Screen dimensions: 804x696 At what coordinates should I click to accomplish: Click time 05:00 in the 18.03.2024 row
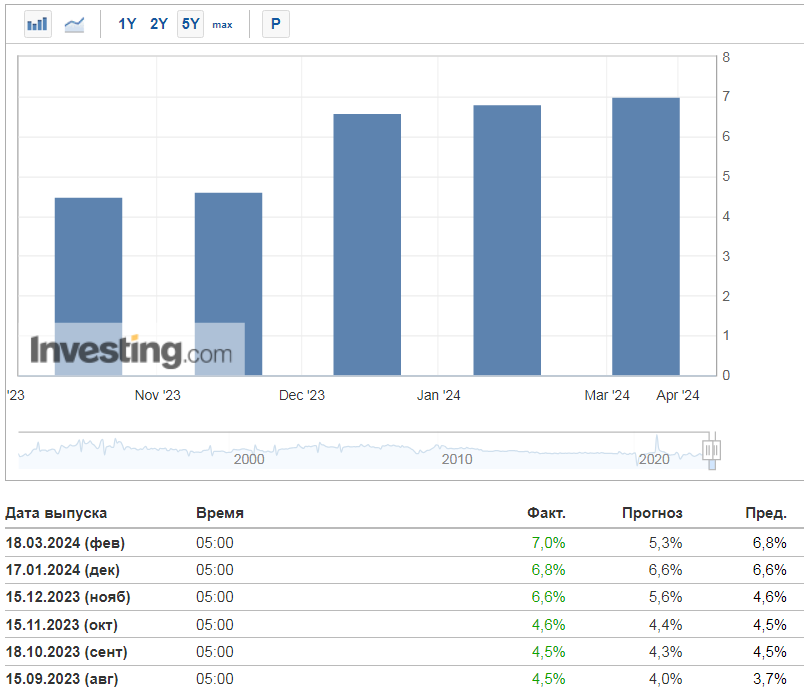[214, 543]
